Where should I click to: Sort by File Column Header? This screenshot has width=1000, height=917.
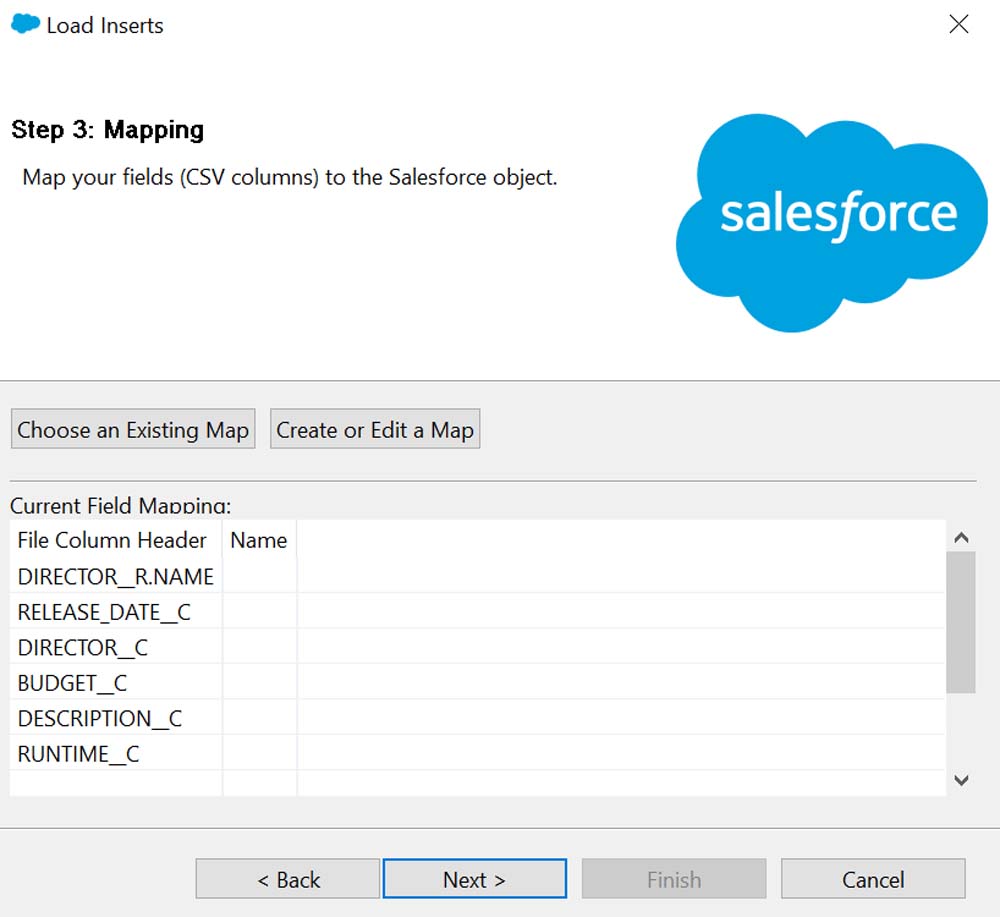(112, 540)
